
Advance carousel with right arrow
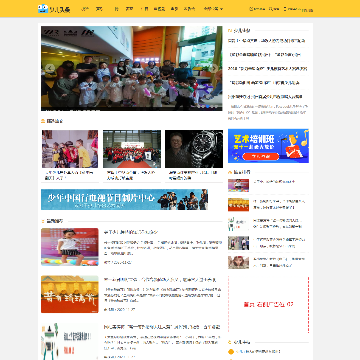tap(214, 68)
